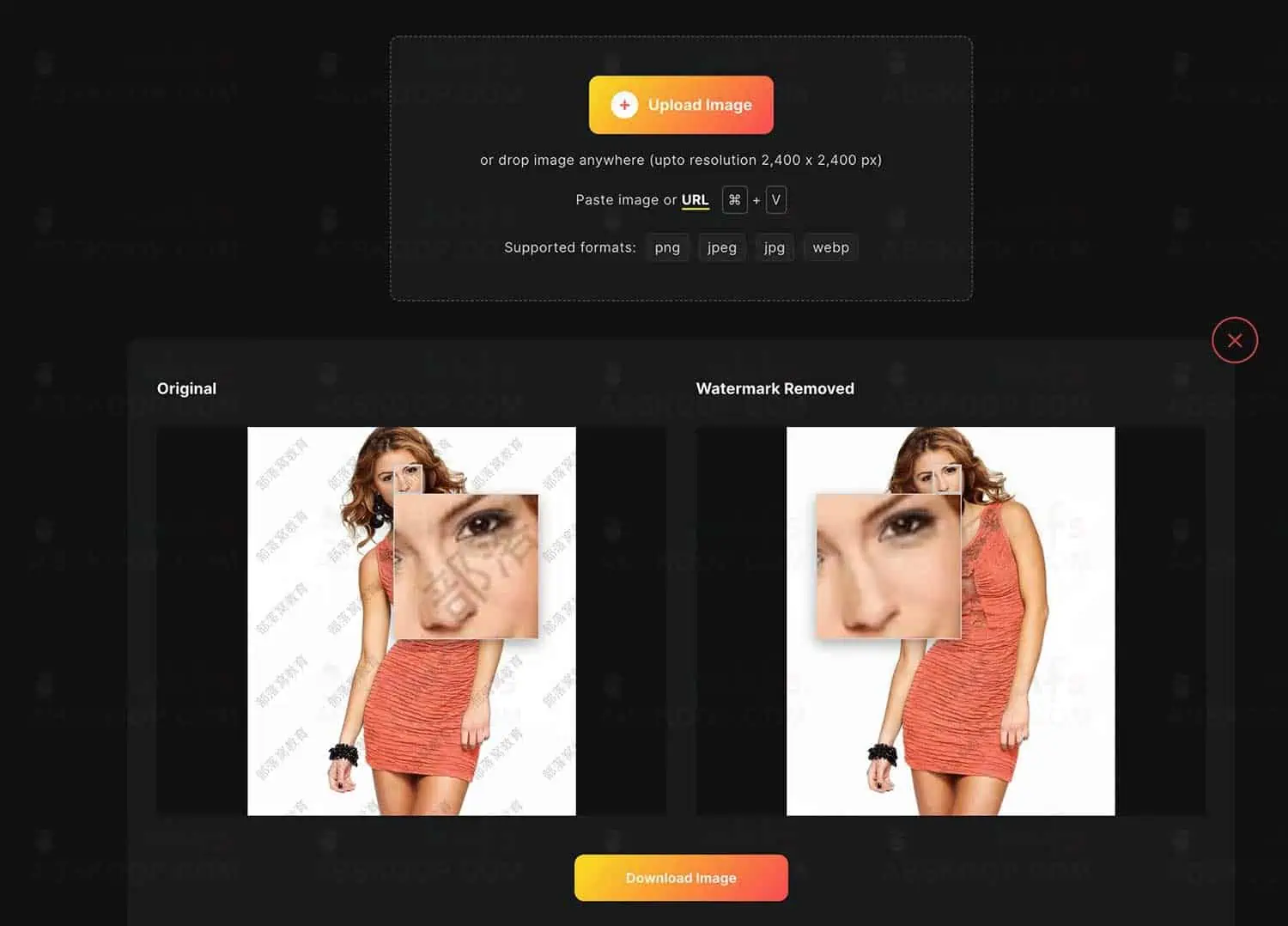Select the png format tag
This screenshot has height=926, width=1288.
667,247
